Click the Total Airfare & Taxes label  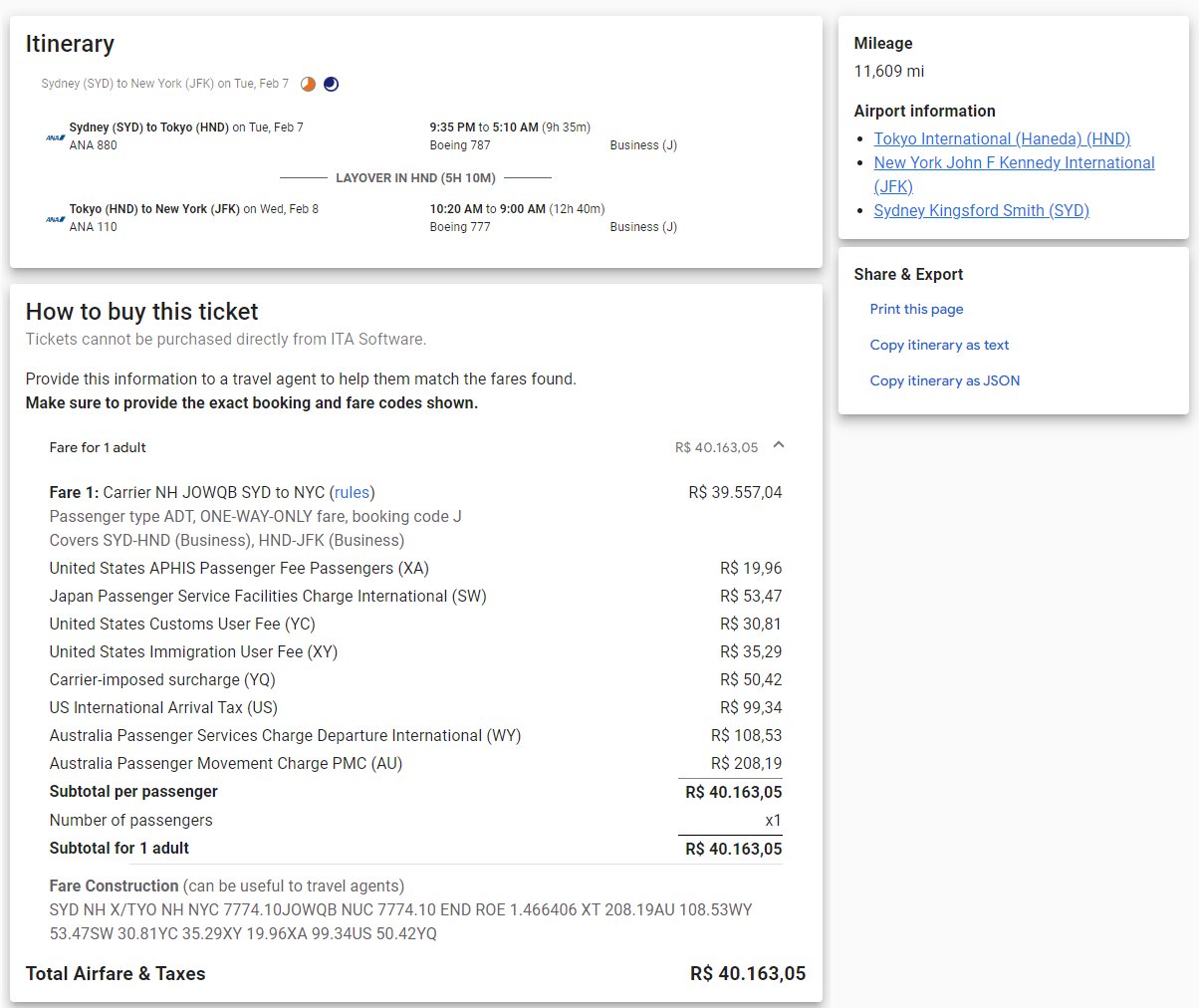[x=116, y=973]
